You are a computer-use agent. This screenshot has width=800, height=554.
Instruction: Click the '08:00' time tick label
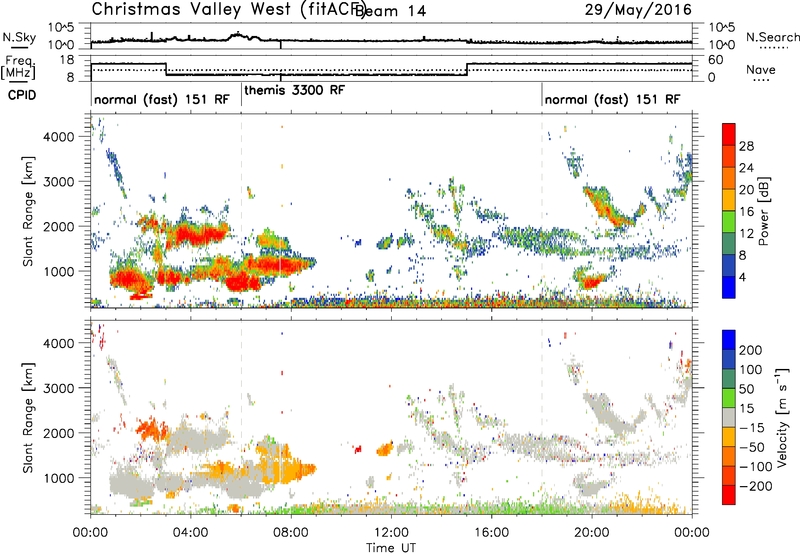pos(291,532)
